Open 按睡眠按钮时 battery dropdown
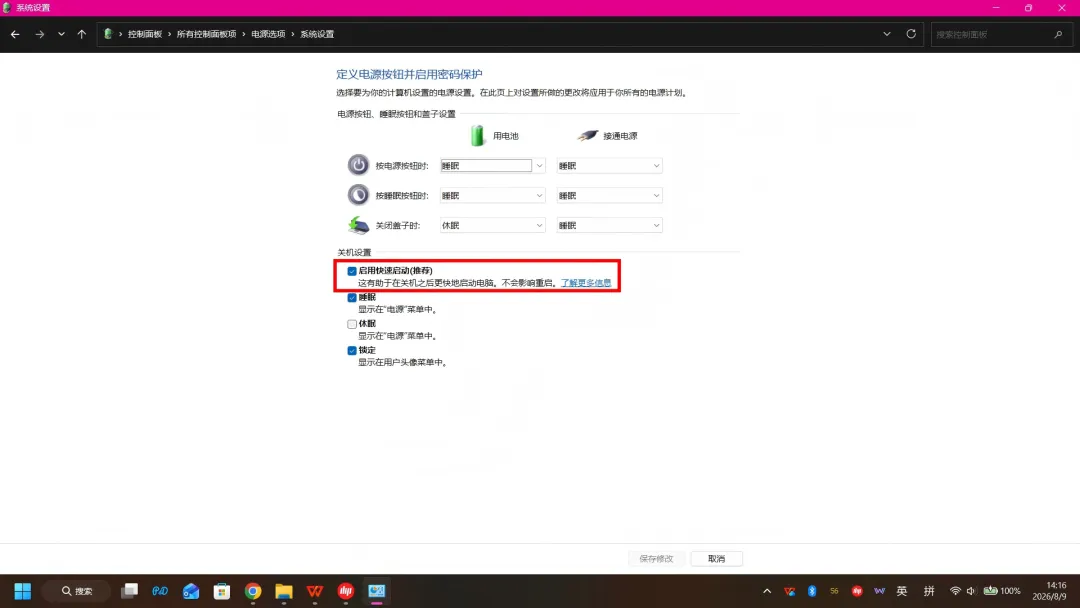The width and height of the screenshot is (1080, 608). tap(492, 196)
